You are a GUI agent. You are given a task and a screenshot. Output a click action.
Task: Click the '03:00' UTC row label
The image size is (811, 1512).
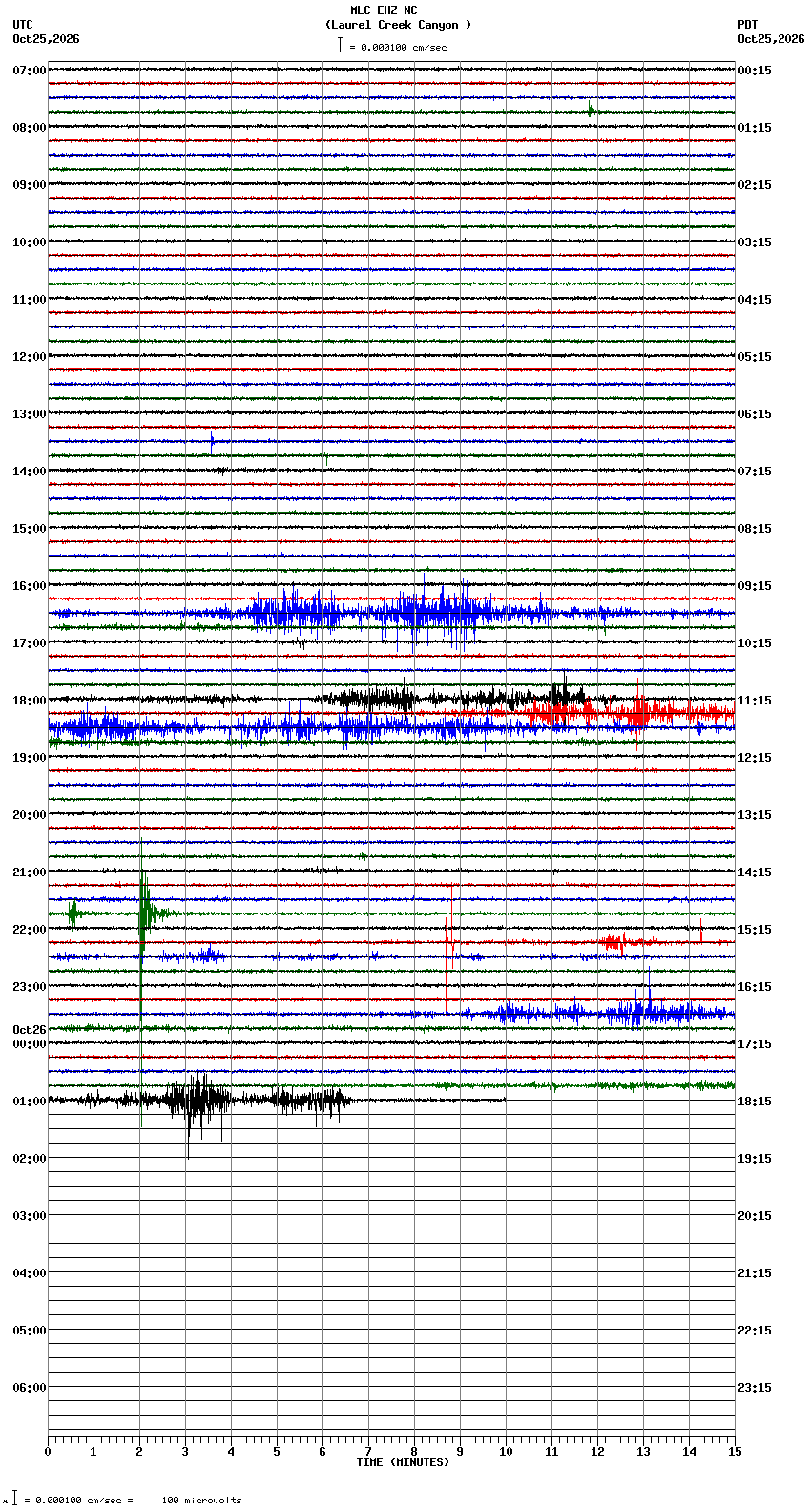point(30,1216)
